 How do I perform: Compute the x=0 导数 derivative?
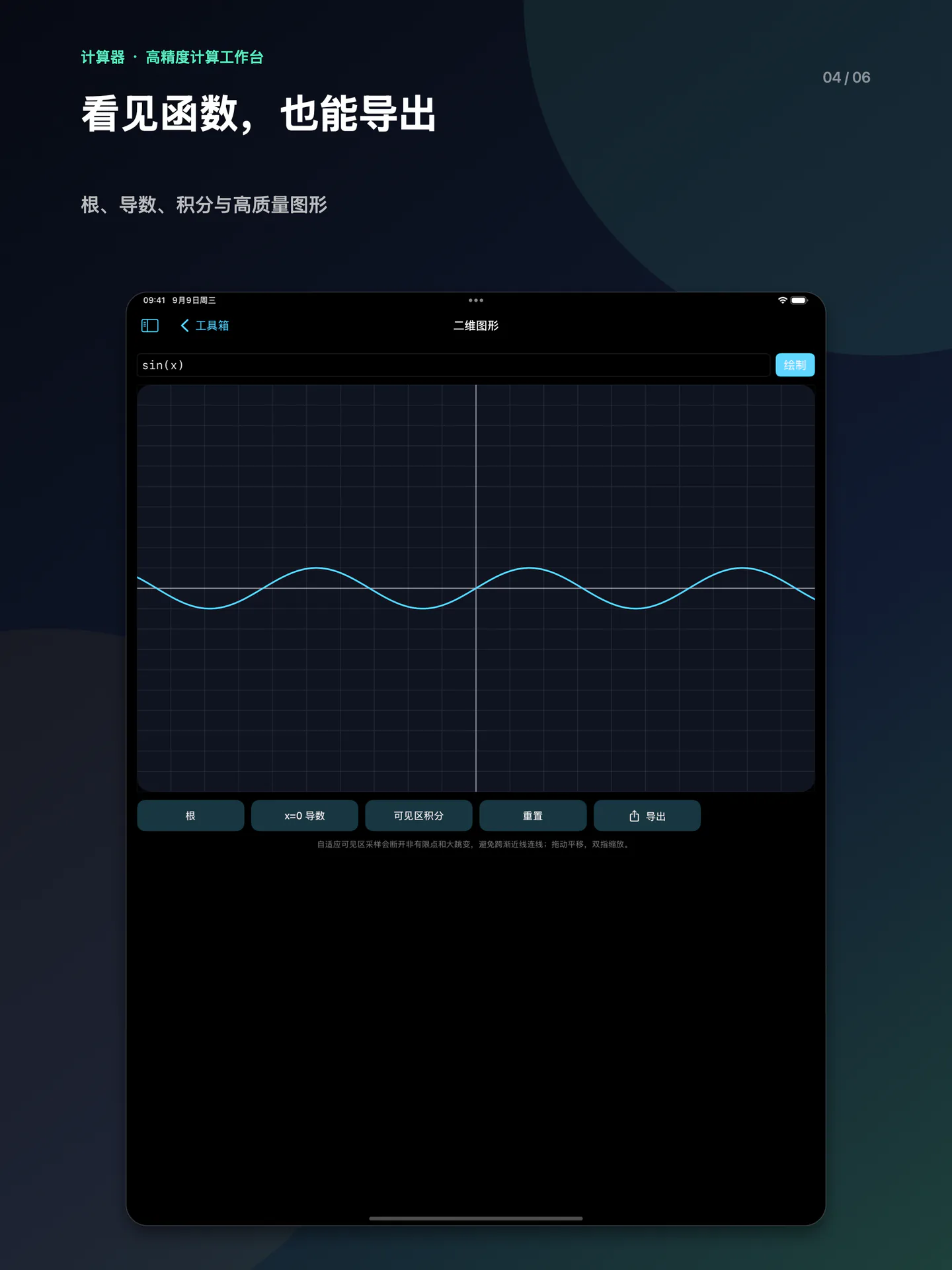(x=305, y=816)
